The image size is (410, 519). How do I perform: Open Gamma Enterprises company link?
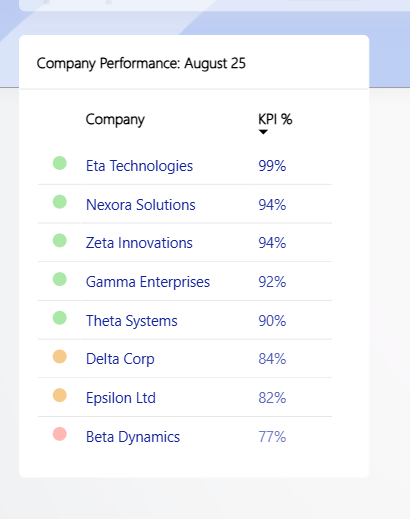[148, 282]
